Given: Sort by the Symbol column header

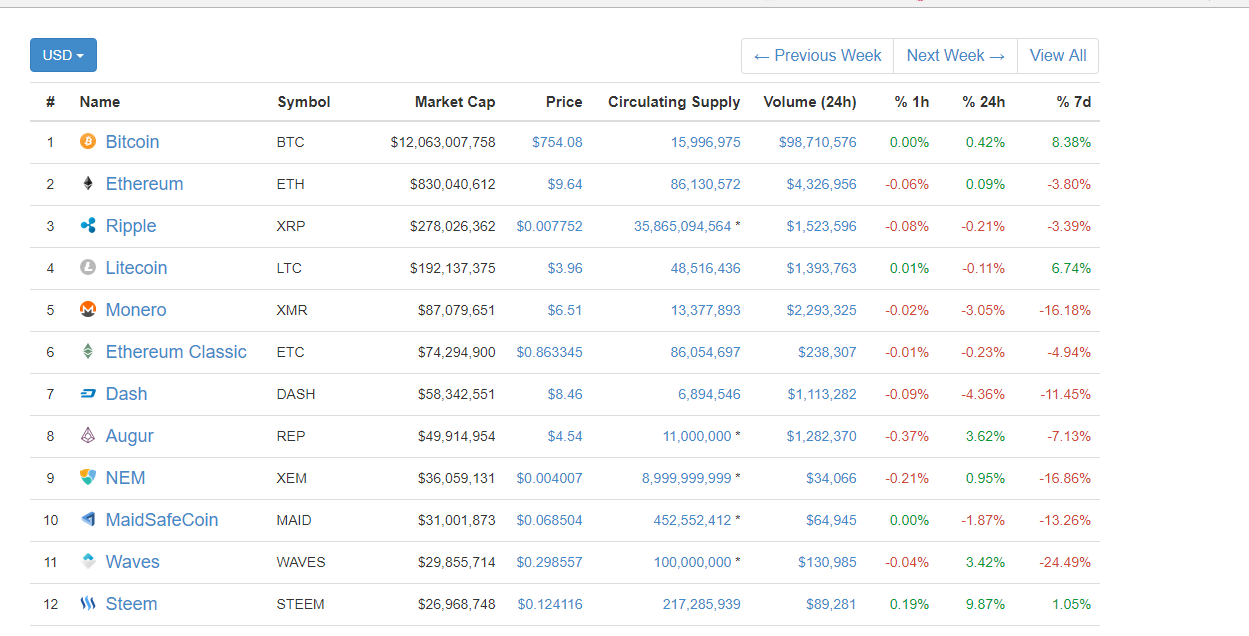Looking at the screenshot, I should (304, 102).
